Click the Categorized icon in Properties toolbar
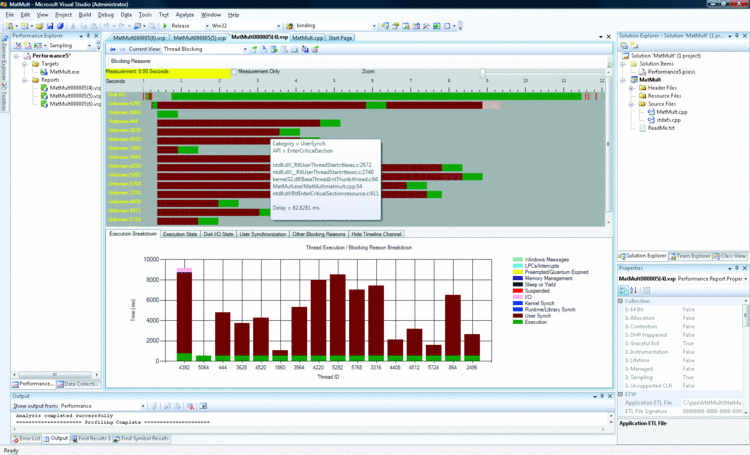 (x=623, y=290)
